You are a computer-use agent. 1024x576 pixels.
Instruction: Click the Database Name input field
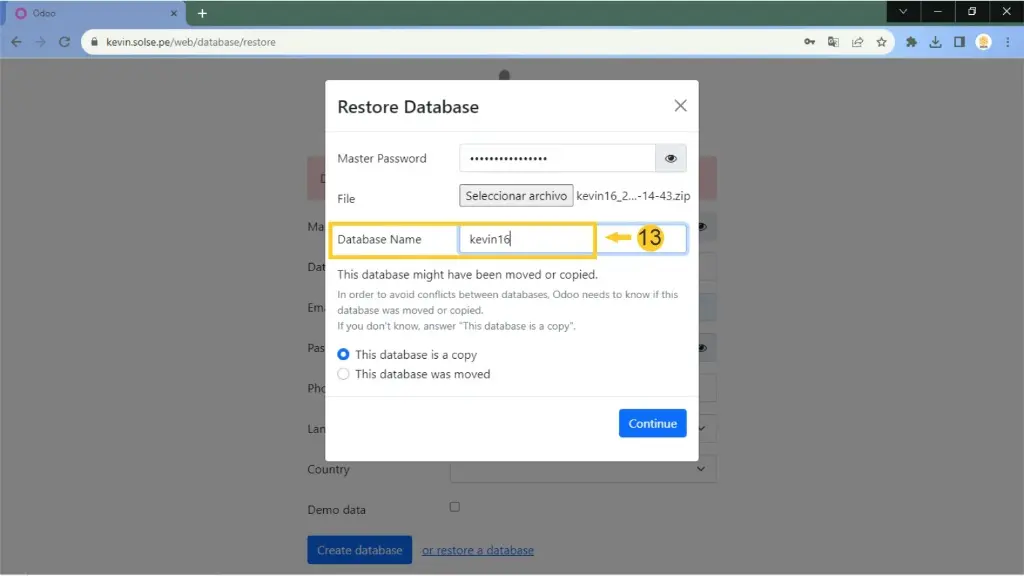pyautogui.click(x=527, y=240)
